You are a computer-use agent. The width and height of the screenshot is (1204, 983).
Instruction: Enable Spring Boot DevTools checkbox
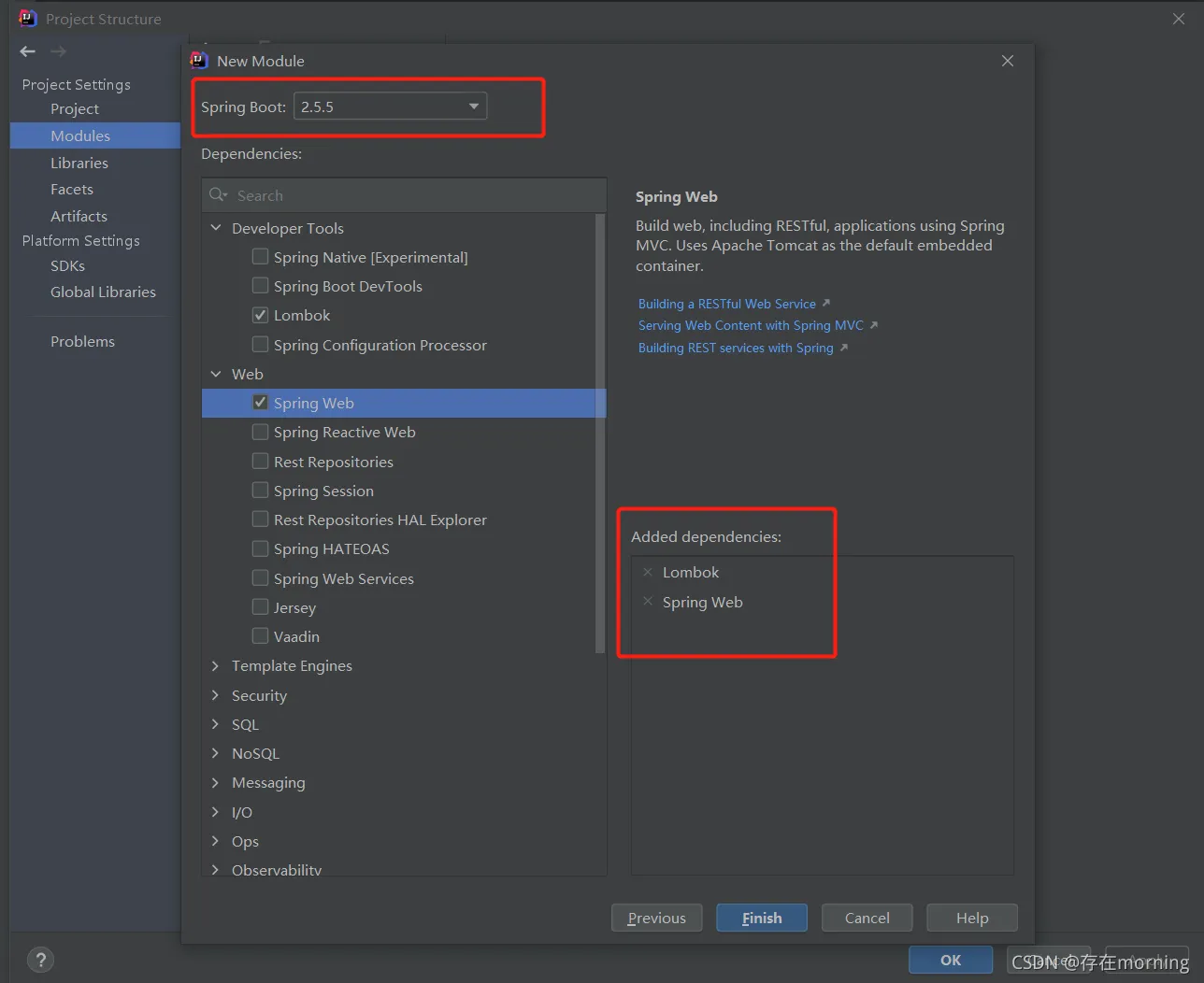coord(261,286)
